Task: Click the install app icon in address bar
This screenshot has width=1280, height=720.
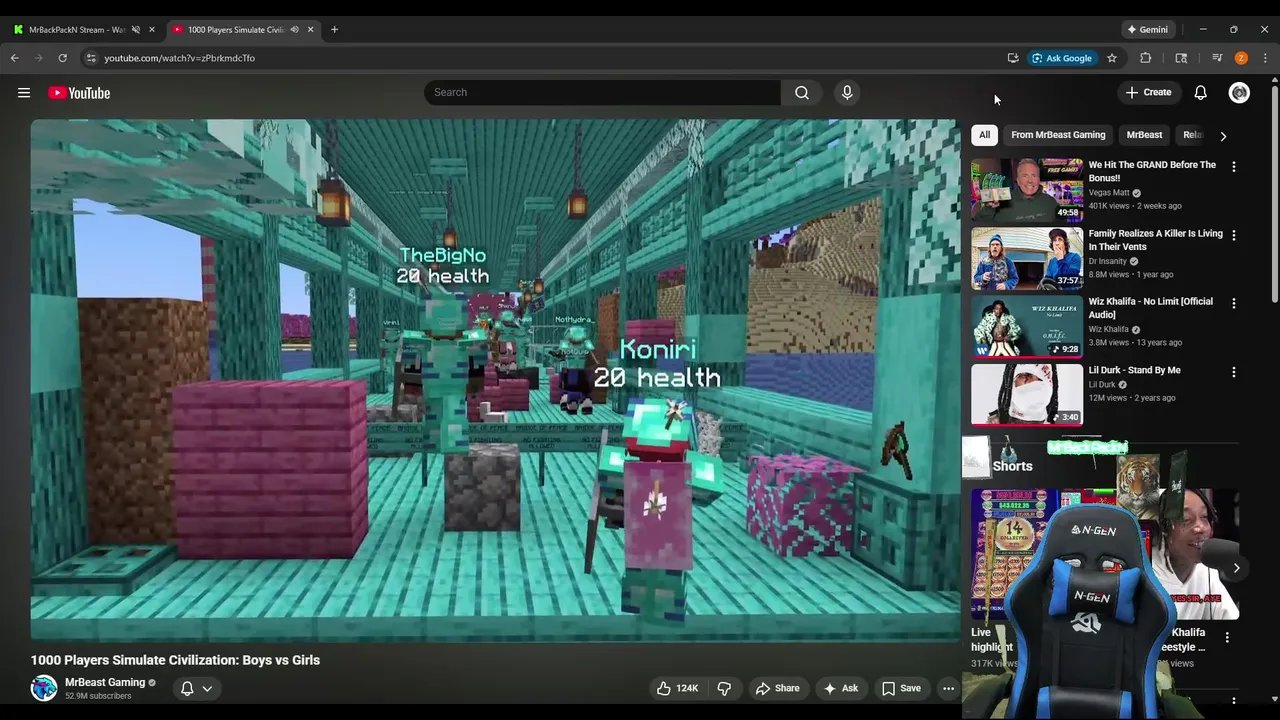Action: pyautogui.click(x=1013, y=58)
